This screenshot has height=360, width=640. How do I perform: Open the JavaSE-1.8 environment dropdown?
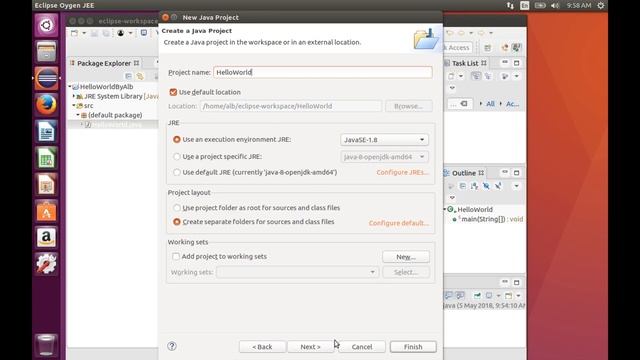384,140
